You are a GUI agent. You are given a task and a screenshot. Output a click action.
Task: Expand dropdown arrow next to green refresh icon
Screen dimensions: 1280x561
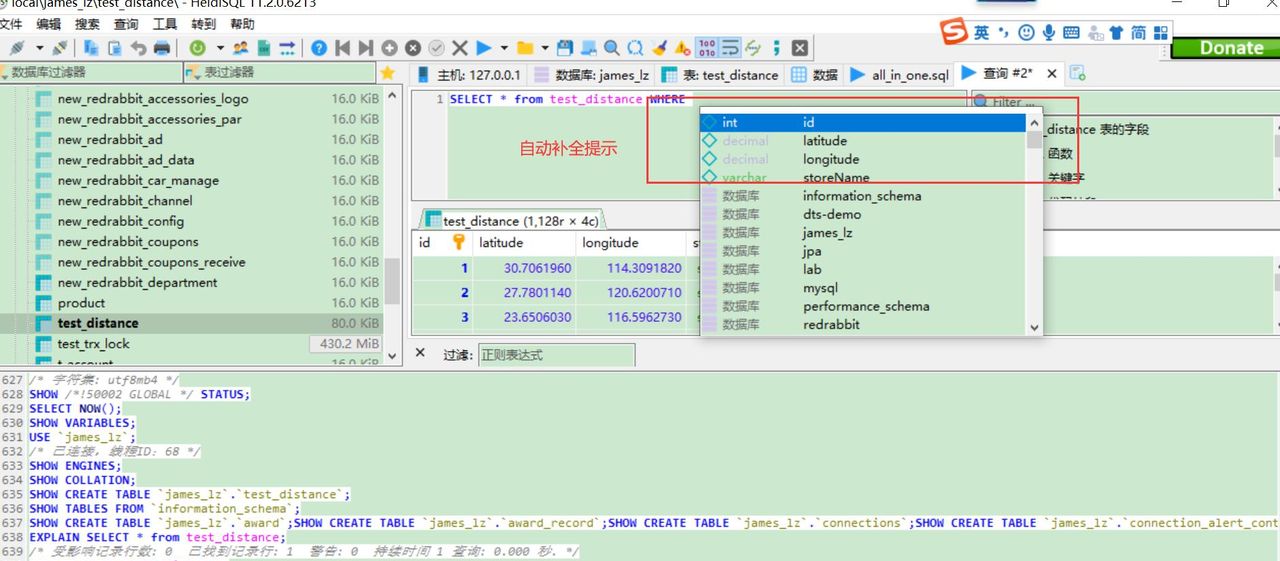click(218, 48)
